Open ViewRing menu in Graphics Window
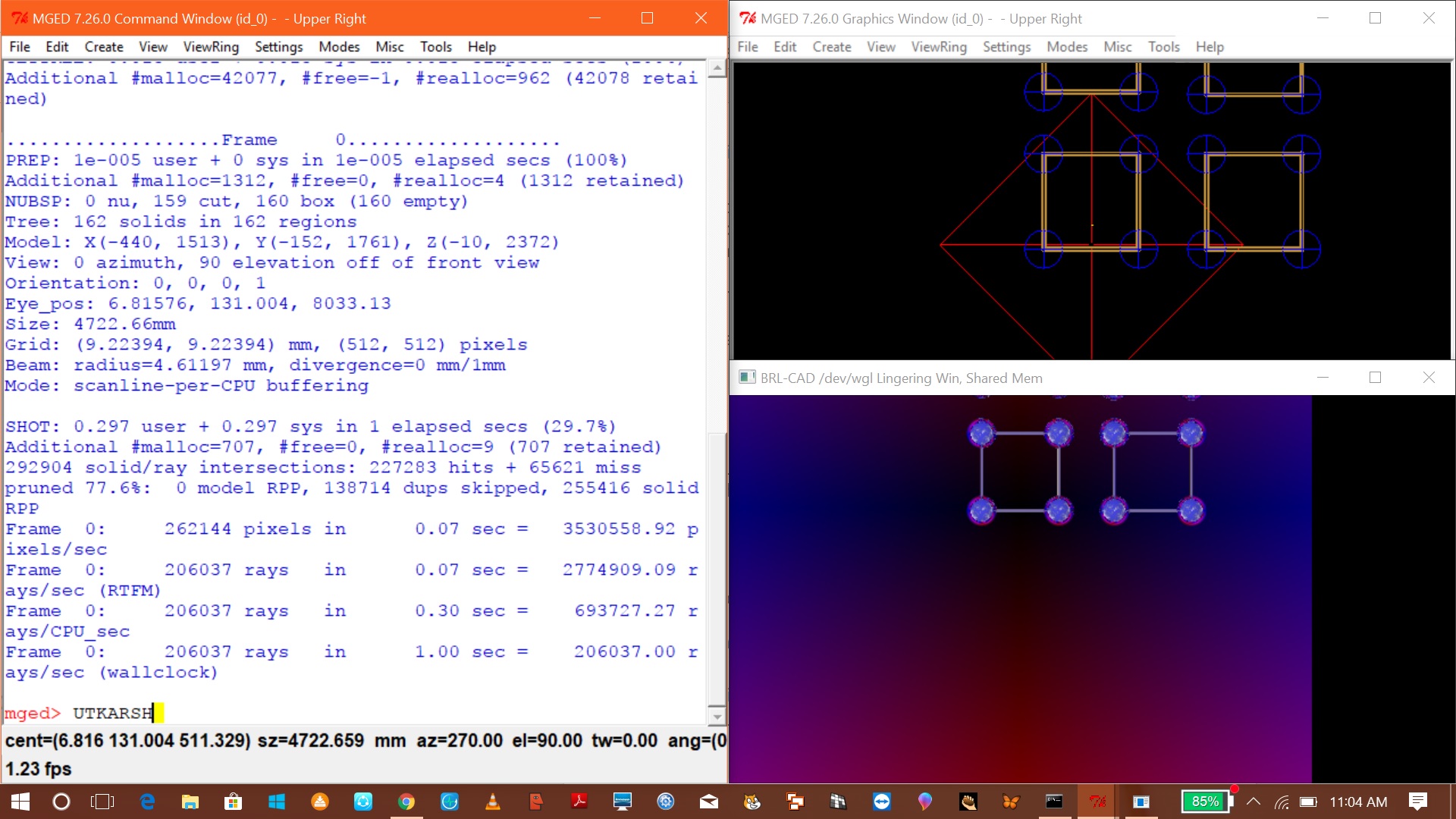The image size is (1456, 819). (x=939, y=47)
